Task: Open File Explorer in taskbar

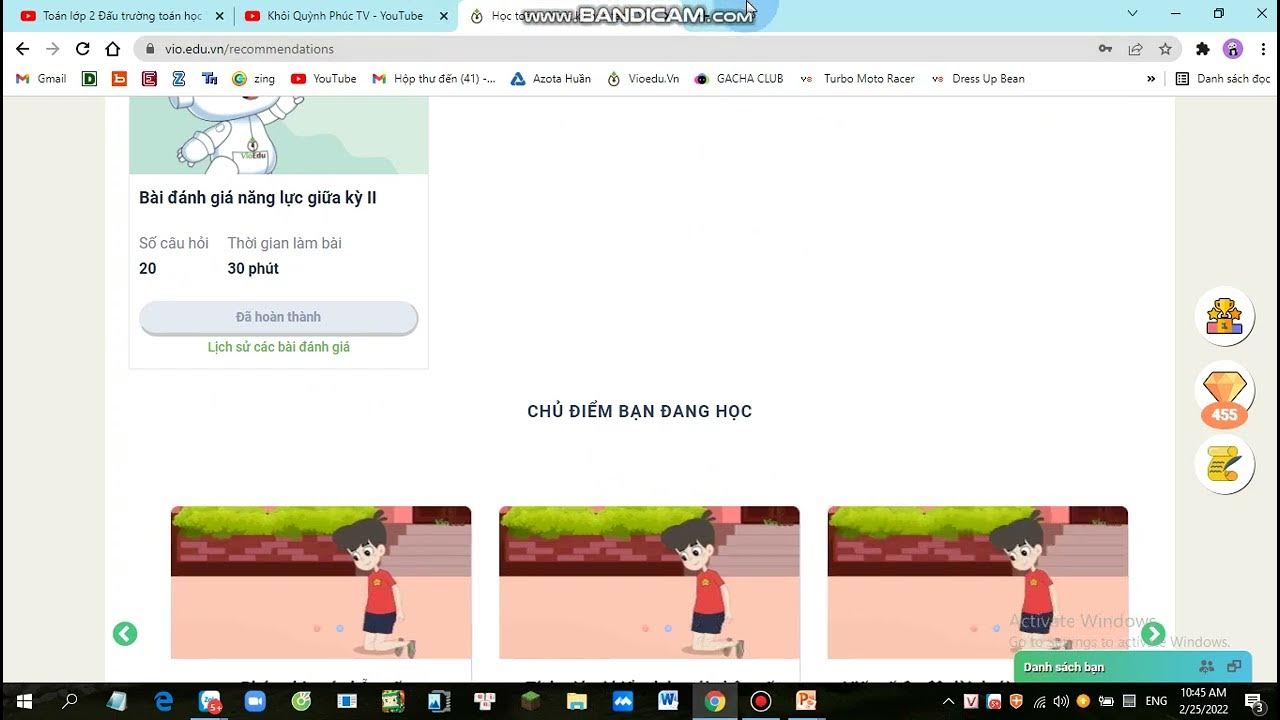Action: coord(576,701)
